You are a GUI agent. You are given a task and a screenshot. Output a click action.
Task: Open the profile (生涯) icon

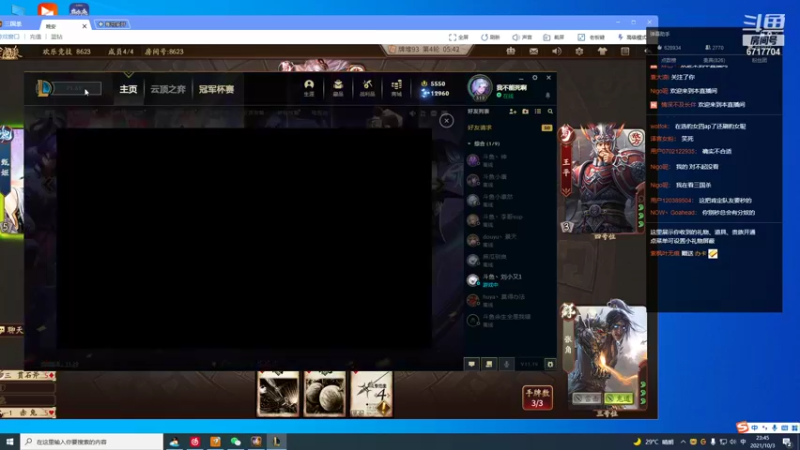click(309, 88)
